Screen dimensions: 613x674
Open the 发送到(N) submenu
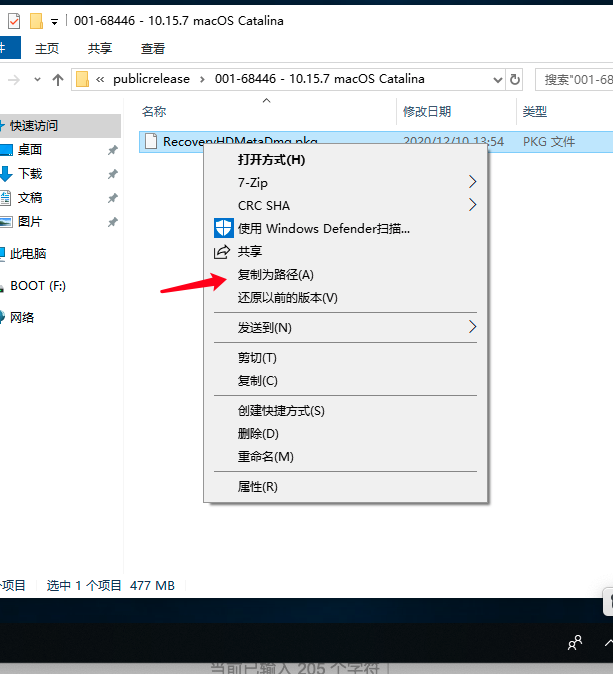pyautogui.click(x=345, y=328)
